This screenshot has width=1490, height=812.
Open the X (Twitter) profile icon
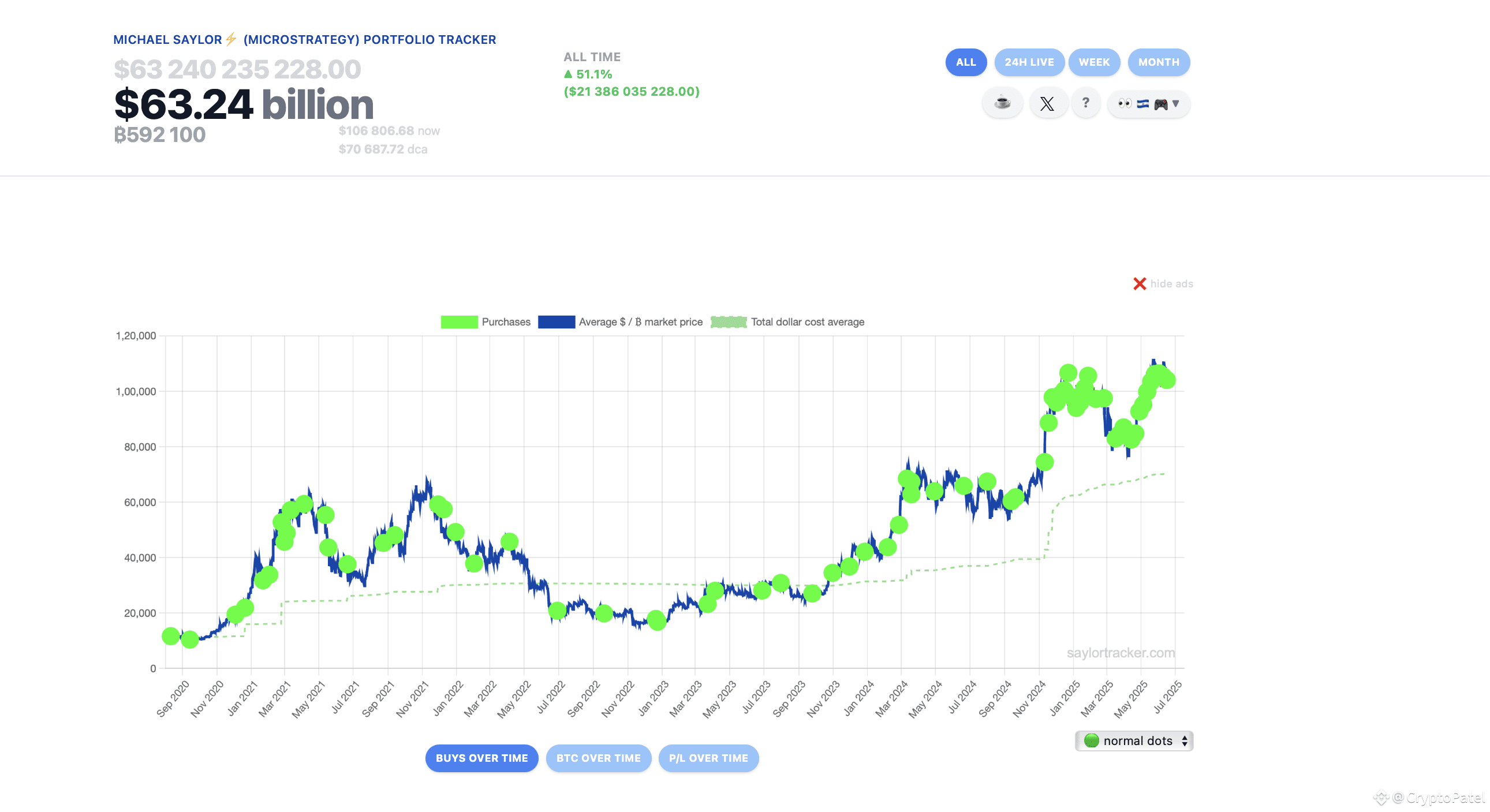pyautogui.click(x=1047, y=103)
